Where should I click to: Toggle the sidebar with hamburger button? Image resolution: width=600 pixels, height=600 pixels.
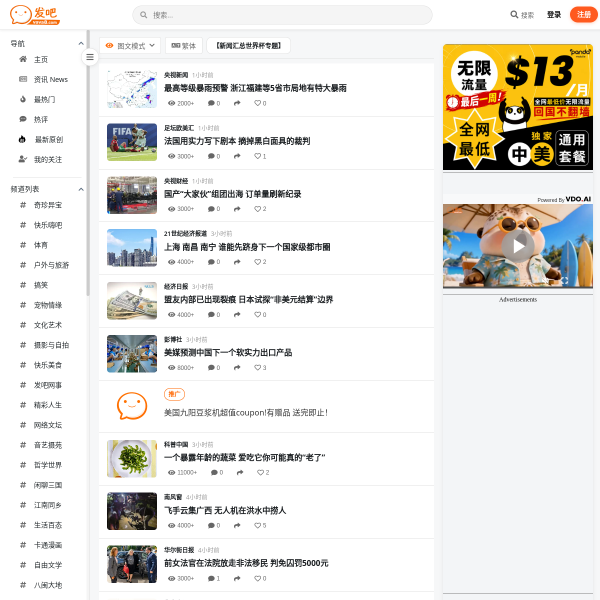click(x=90, y=57)
